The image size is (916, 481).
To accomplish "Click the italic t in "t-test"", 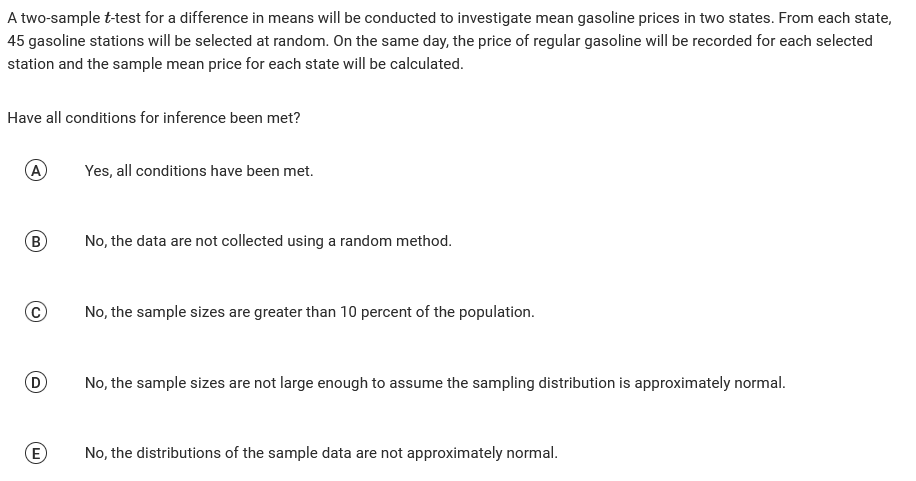I will (x=108, y=18).
